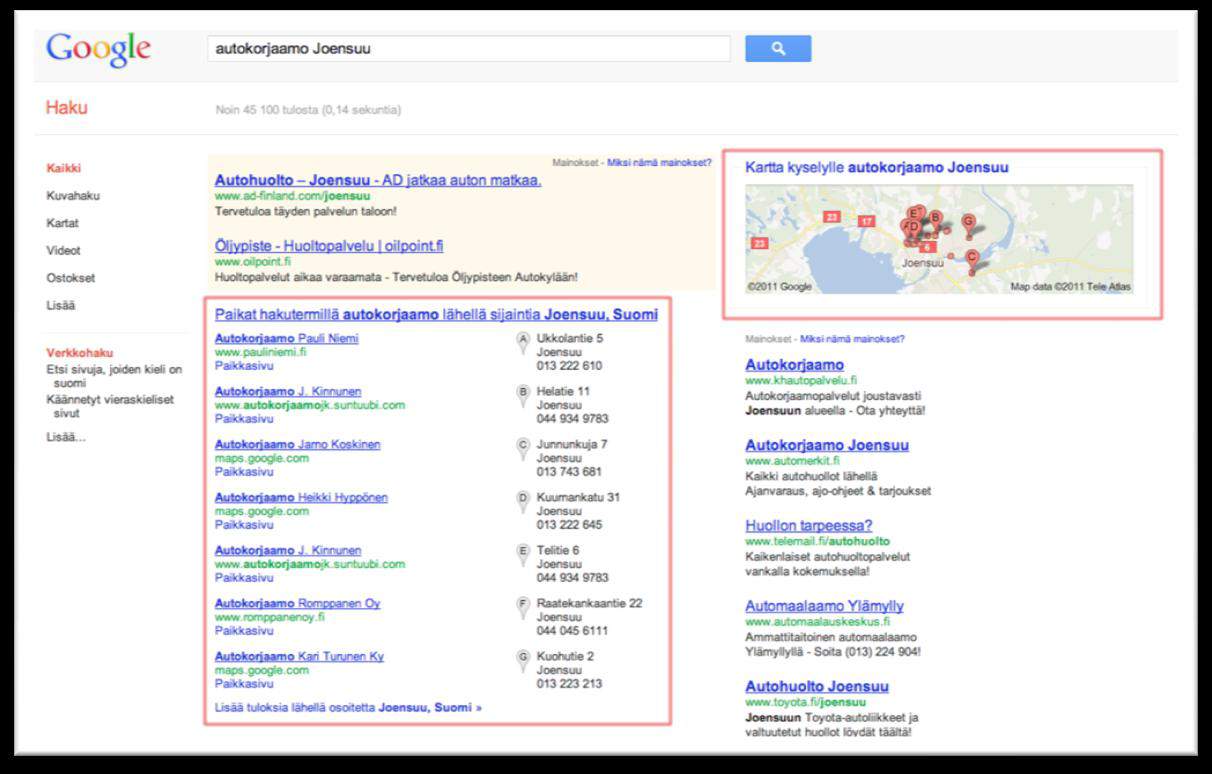Image resolution: width=1212 pixels, height=774 pixels.
Task: Click map pin E next to Telitie 6
Action: (522, 556)
